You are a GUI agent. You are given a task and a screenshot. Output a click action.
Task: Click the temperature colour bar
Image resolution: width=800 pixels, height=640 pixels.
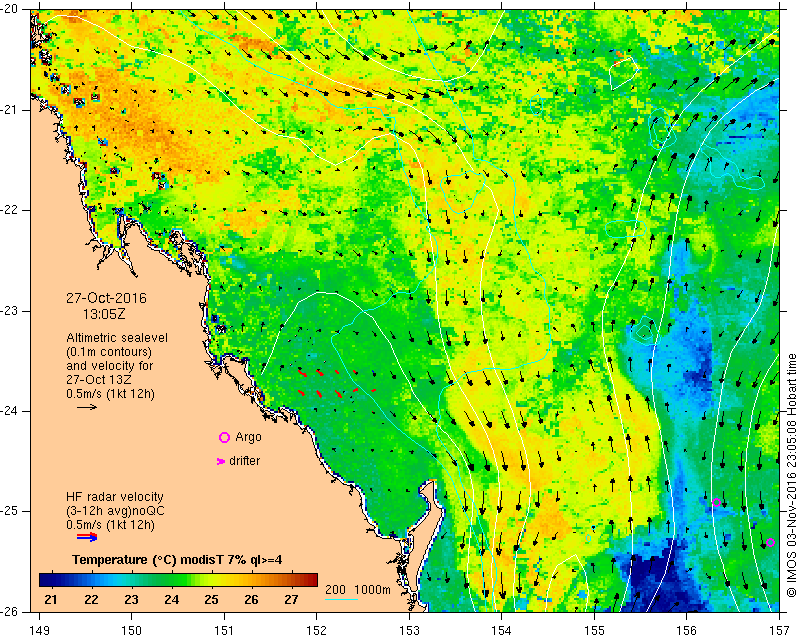click(x=179, y=580)
